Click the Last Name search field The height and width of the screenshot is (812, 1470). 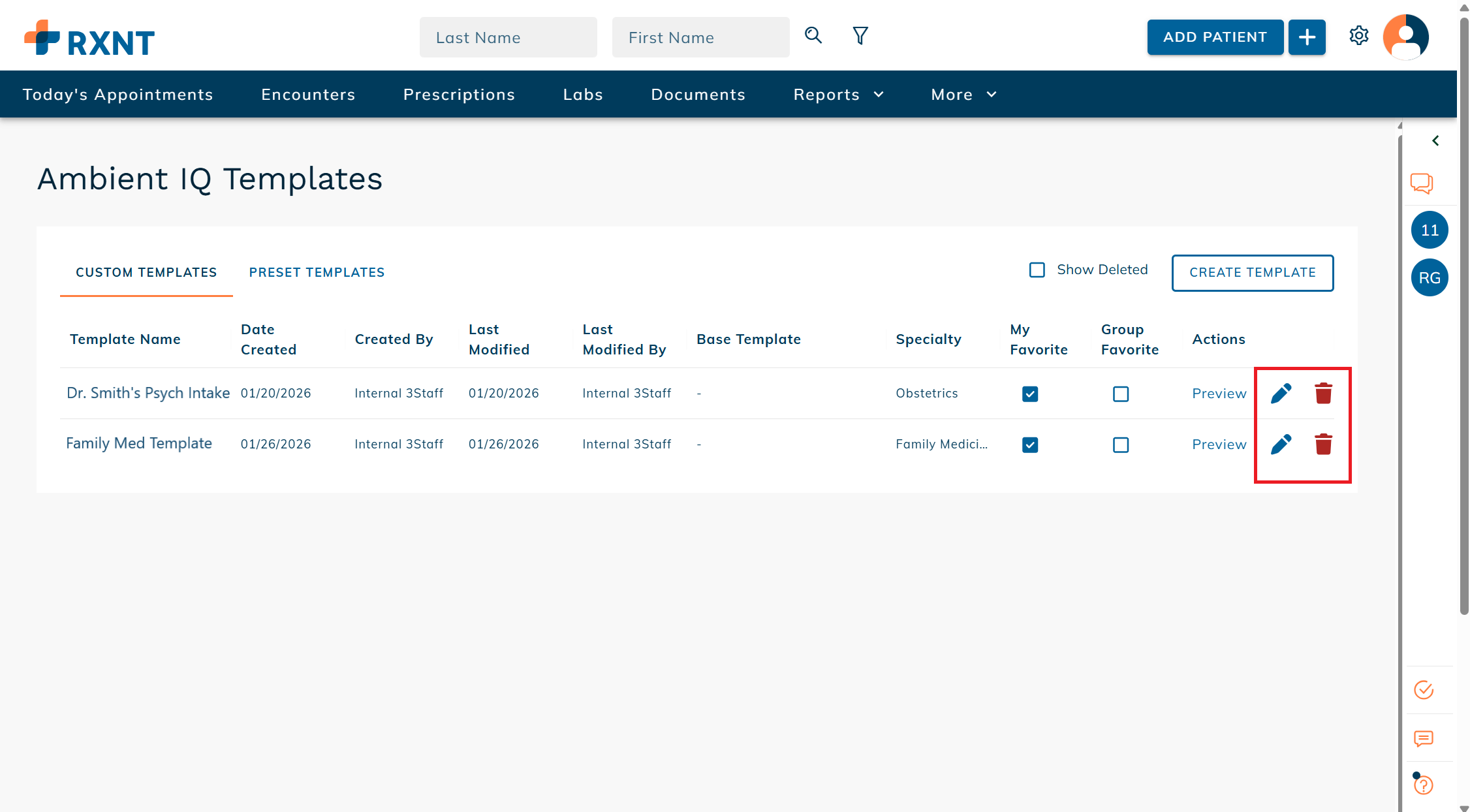pyautogui.click(x=508, y=38)
